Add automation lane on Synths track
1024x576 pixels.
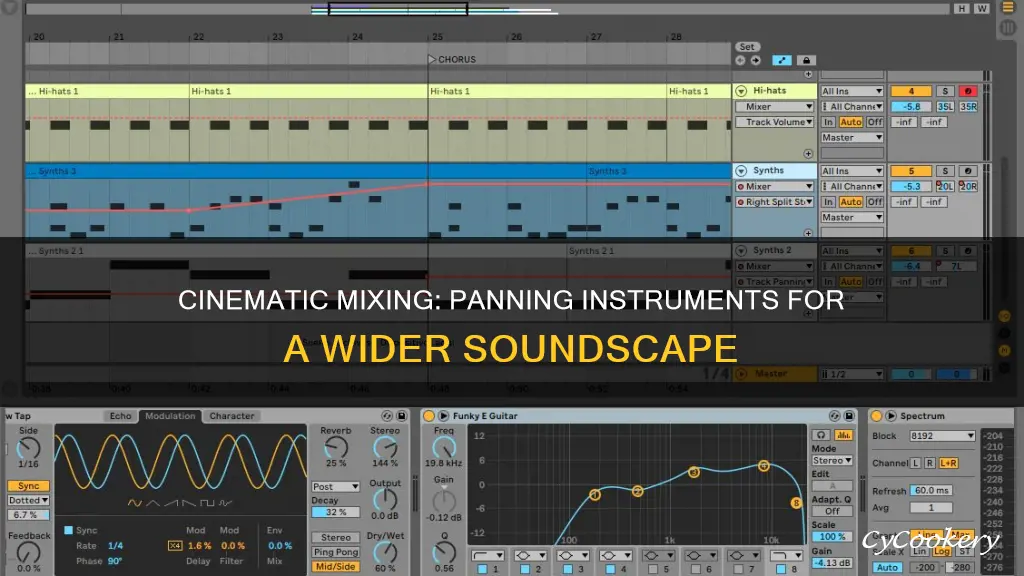pyautogui.click(x=808, y=233)
